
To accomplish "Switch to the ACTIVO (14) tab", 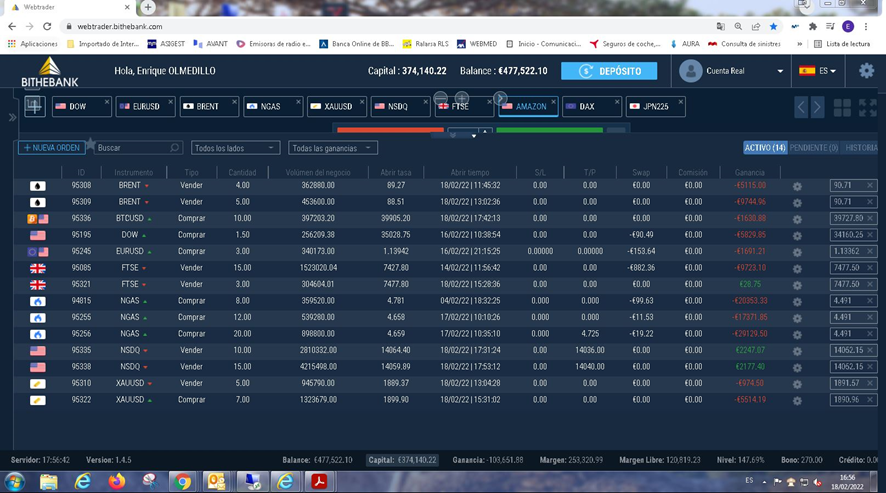I will (765, 148).
